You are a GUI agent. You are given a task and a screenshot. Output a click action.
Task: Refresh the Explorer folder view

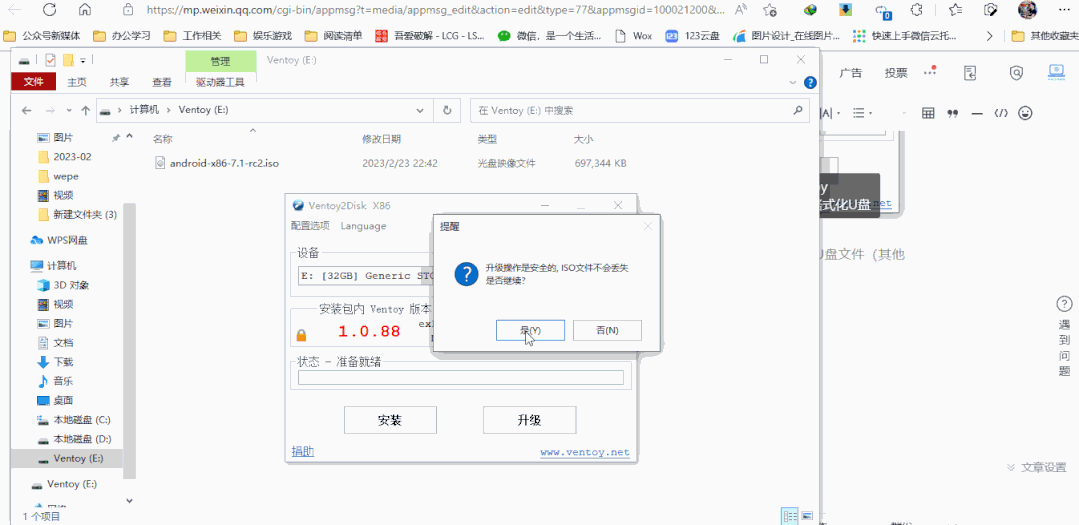coord(447,110)
